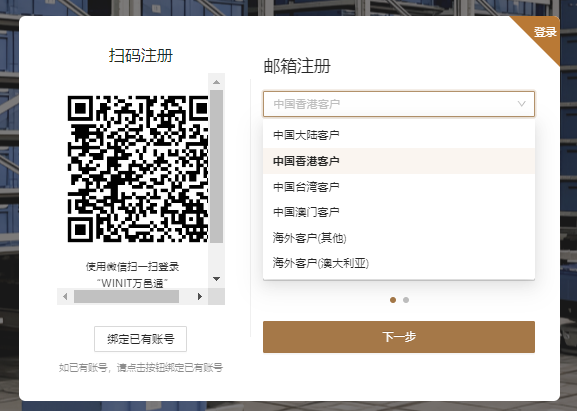
Task: Select 海外客户(其他) option
Action: pyautogui.click(x=399, y=238)
